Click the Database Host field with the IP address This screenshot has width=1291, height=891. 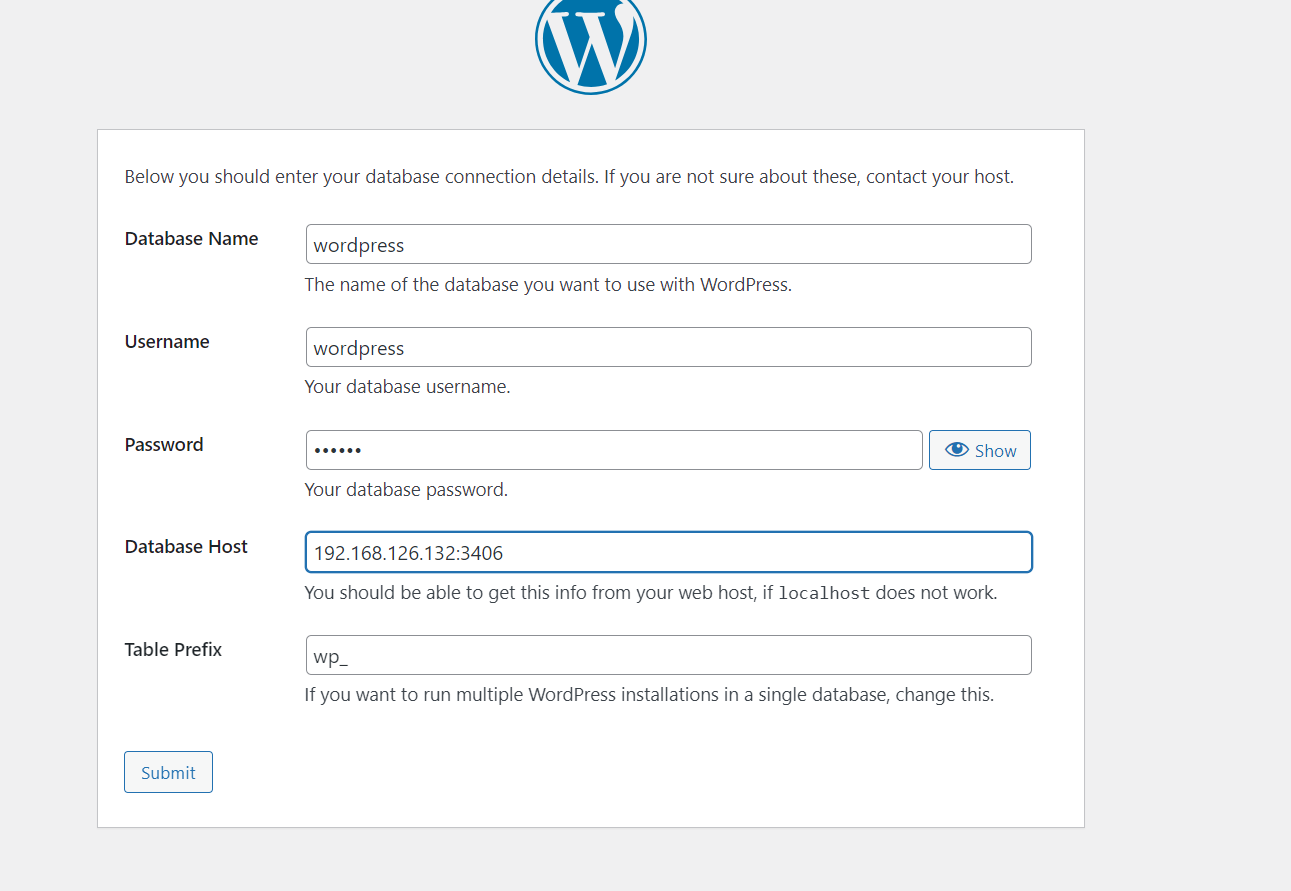[x=668, y=552]
